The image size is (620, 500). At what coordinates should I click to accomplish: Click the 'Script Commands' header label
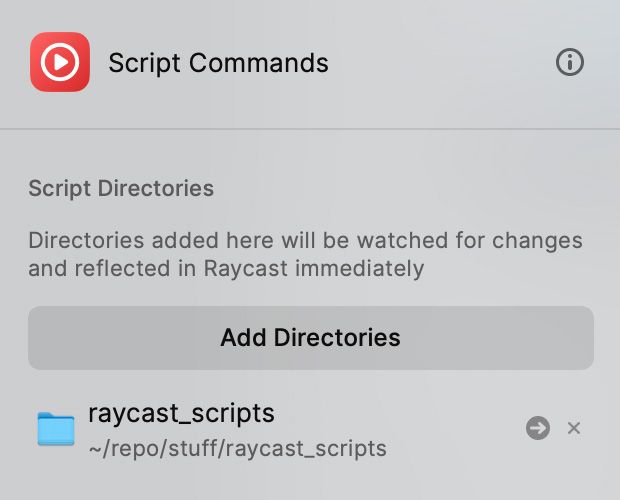coord(218,62)
